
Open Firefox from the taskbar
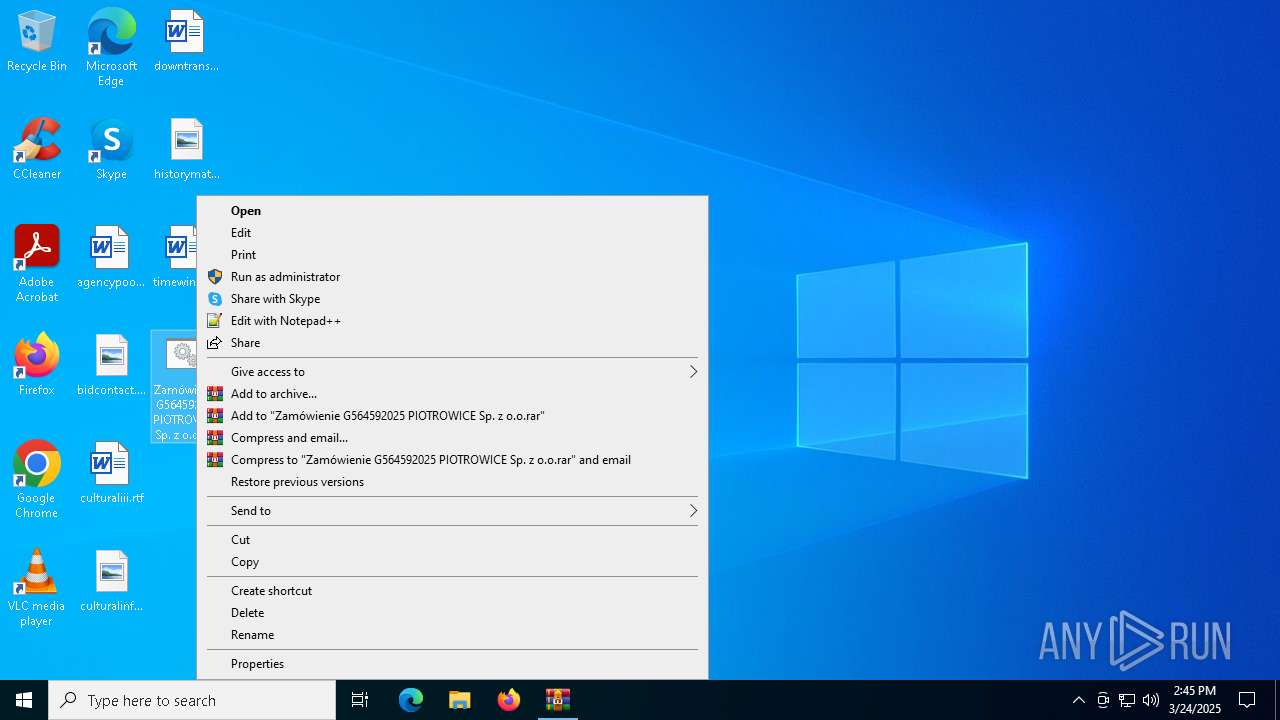coord(509,700)
